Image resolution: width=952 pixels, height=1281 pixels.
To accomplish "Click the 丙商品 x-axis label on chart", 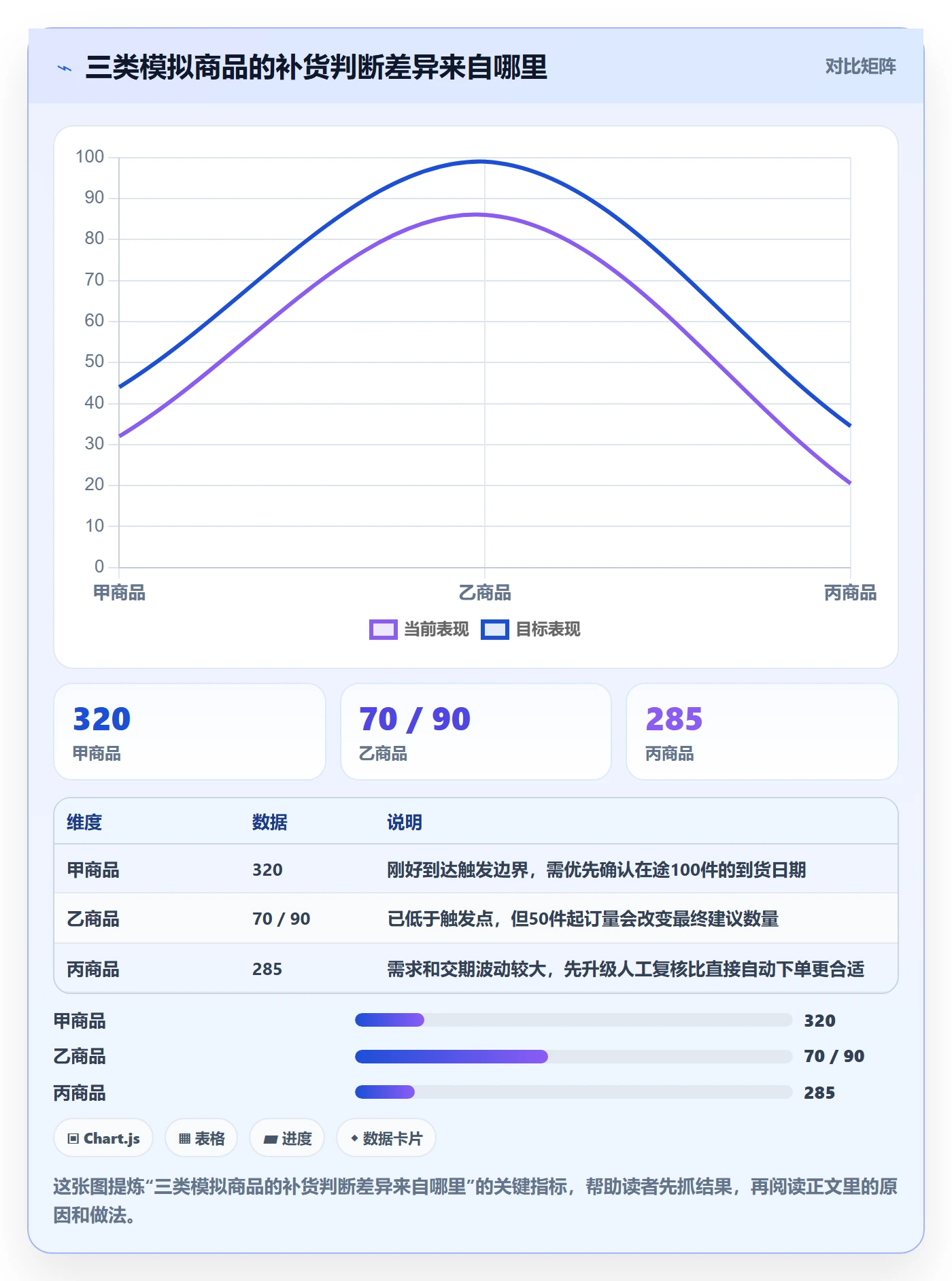I will (850, 593).
